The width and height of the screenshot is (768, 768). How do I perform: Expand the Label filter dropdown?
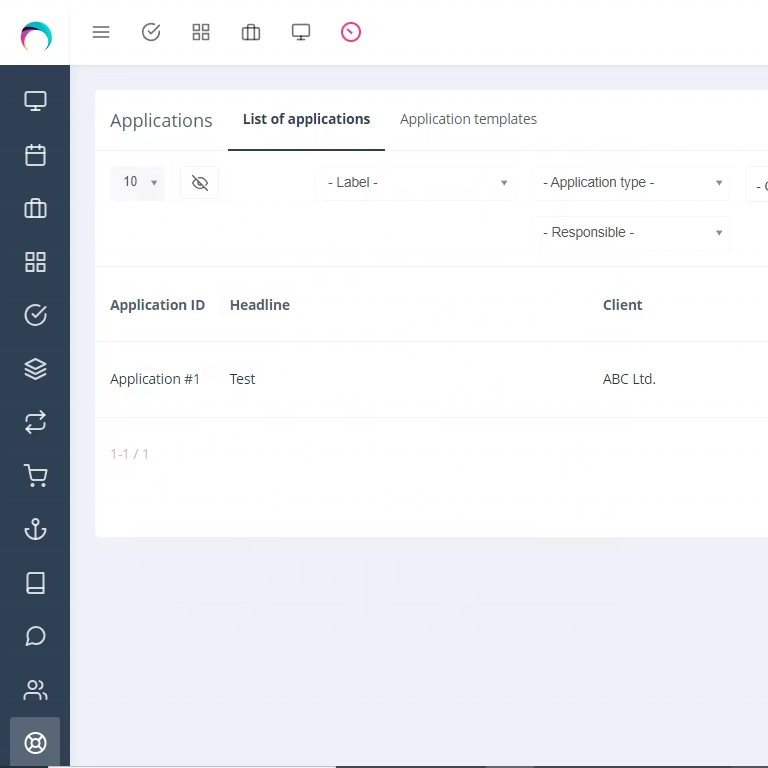[x=417, y=183]
